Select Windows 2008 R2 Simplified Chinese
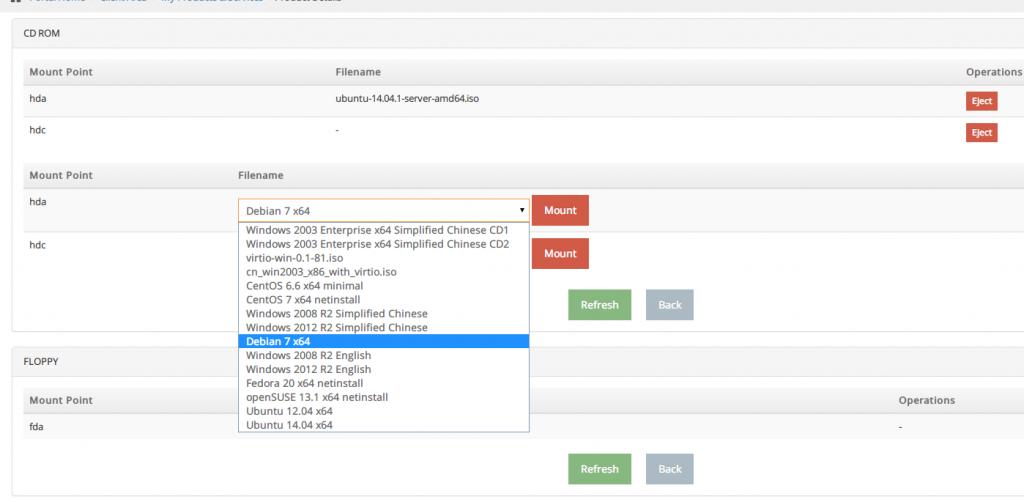The image size is (1024, 502). pos(384,313)
